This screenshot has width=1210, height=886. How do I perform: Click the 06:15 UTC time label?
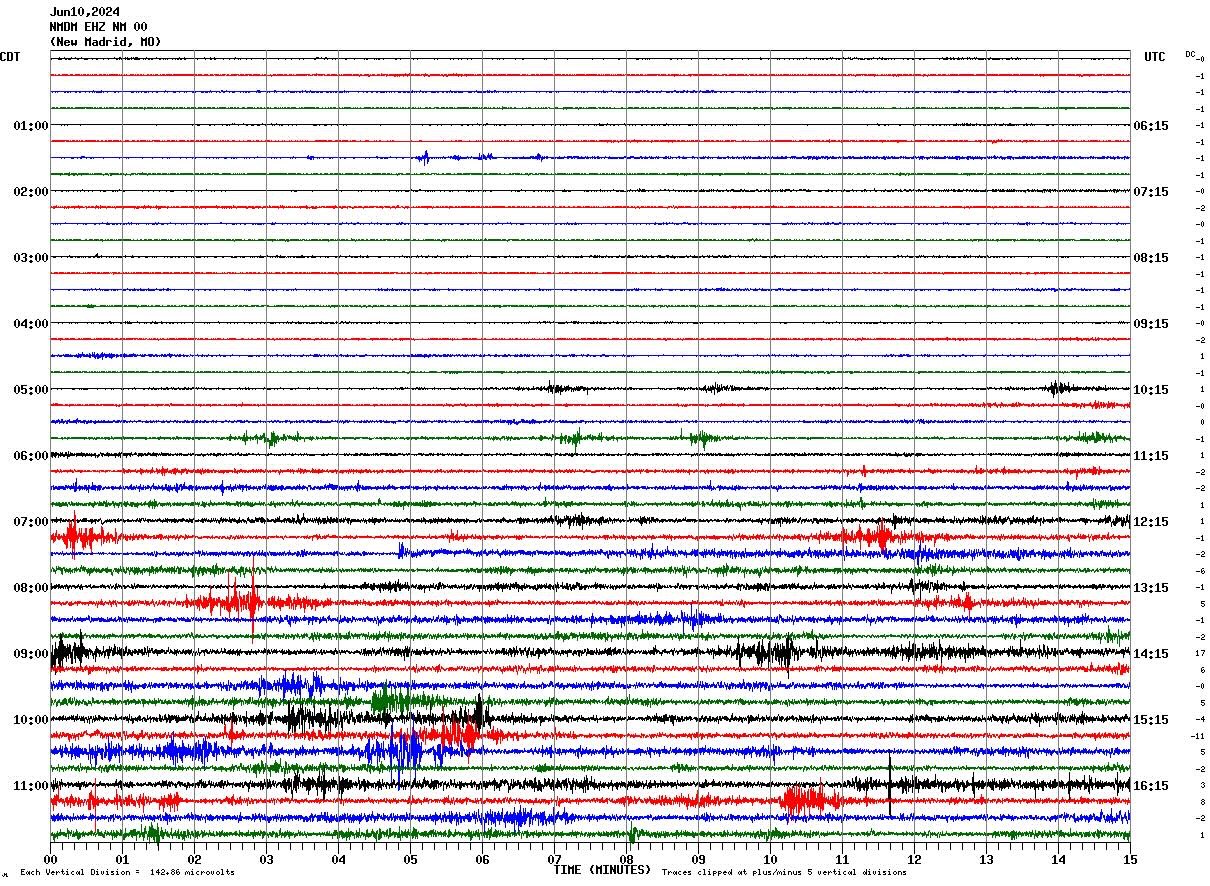pyautogui.click(x=1151, y=126)
